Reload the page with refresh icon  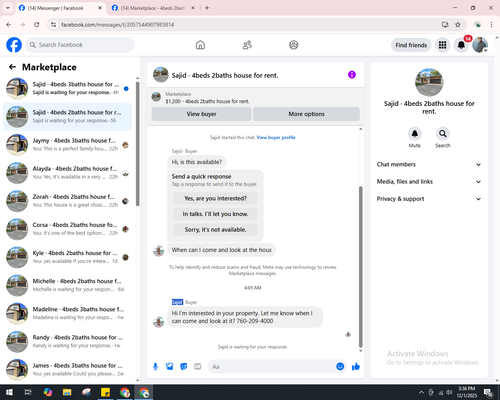tap(37, 25)
